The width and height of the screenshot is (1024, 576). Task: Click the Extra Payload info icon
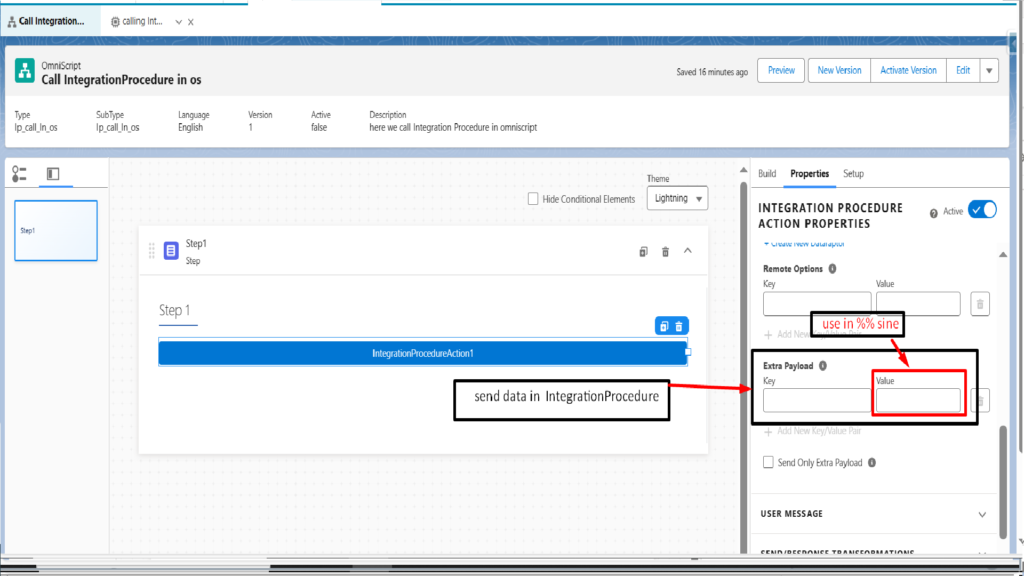point(823,366)
